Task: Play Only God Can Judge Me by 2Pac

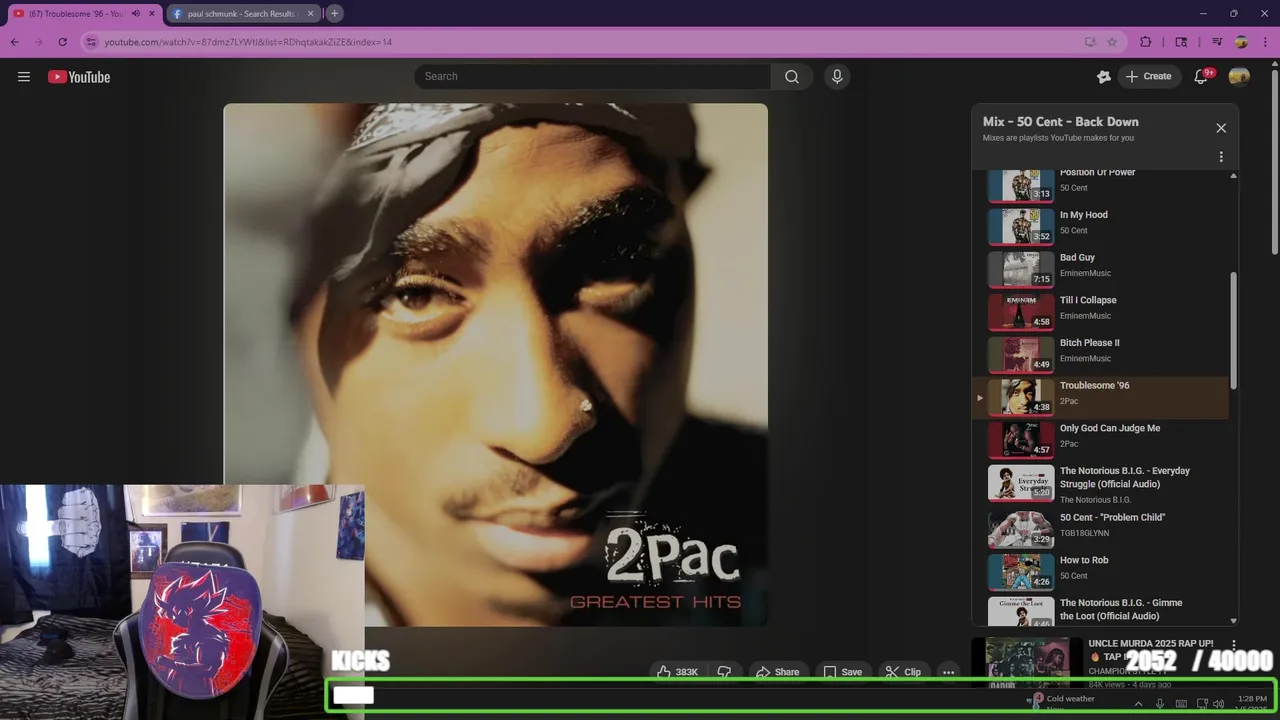Action: pos(1100,440)
